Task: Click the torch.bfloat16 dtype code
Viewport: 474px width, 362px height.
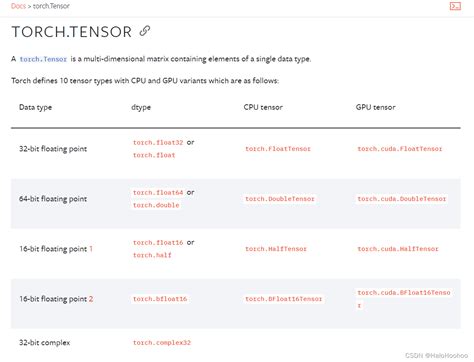Action: coord(160,299)
